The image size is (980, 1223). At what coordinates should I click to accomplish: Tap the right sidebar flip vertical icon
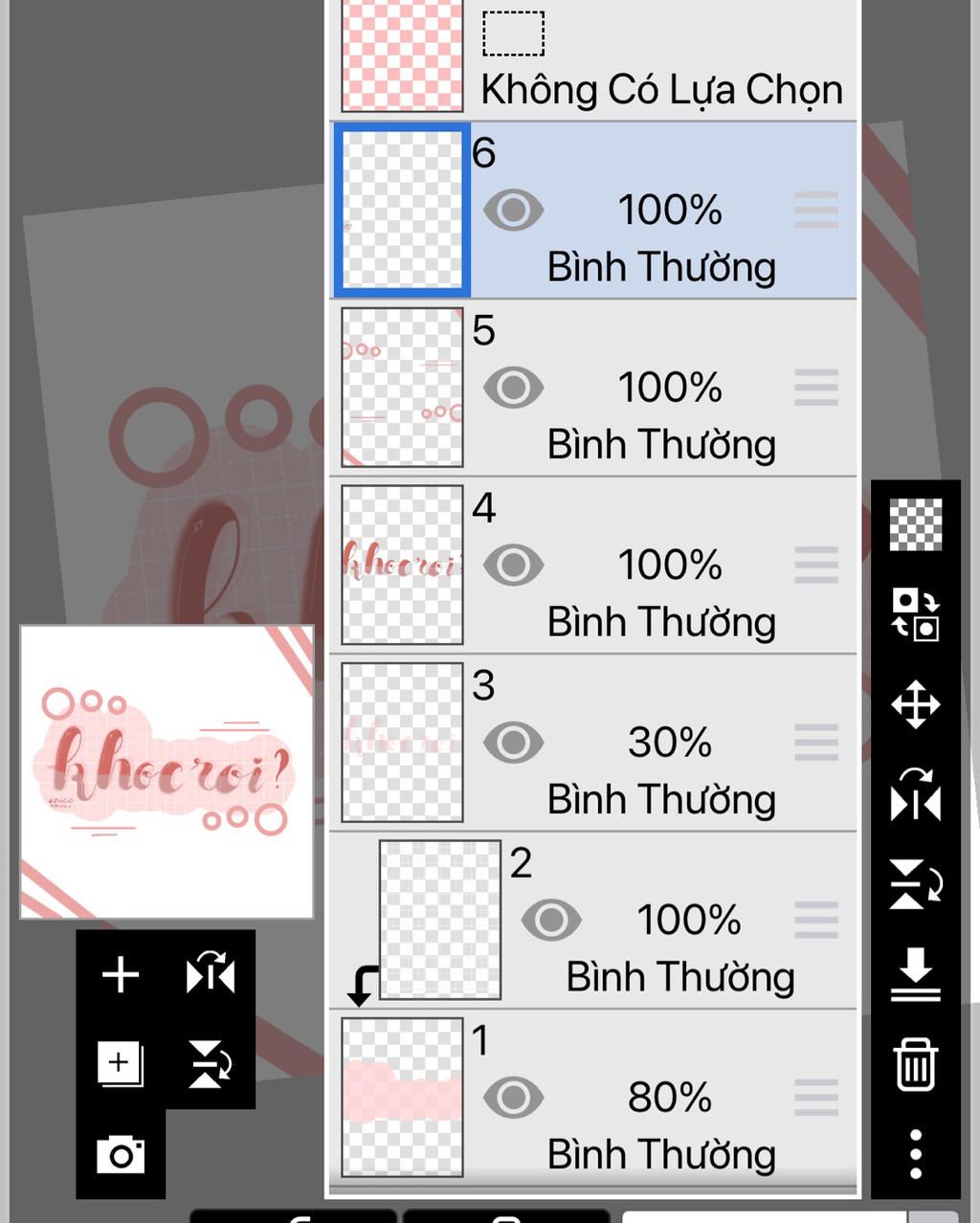pyautogui.click(x=916, y=883)
